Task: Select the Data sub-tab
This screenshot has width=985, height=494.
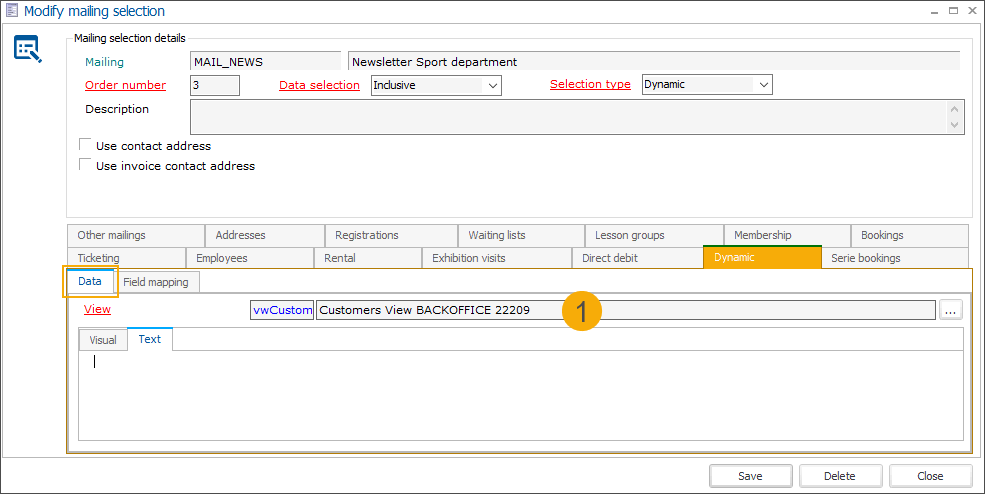Action: pos(90,281)
